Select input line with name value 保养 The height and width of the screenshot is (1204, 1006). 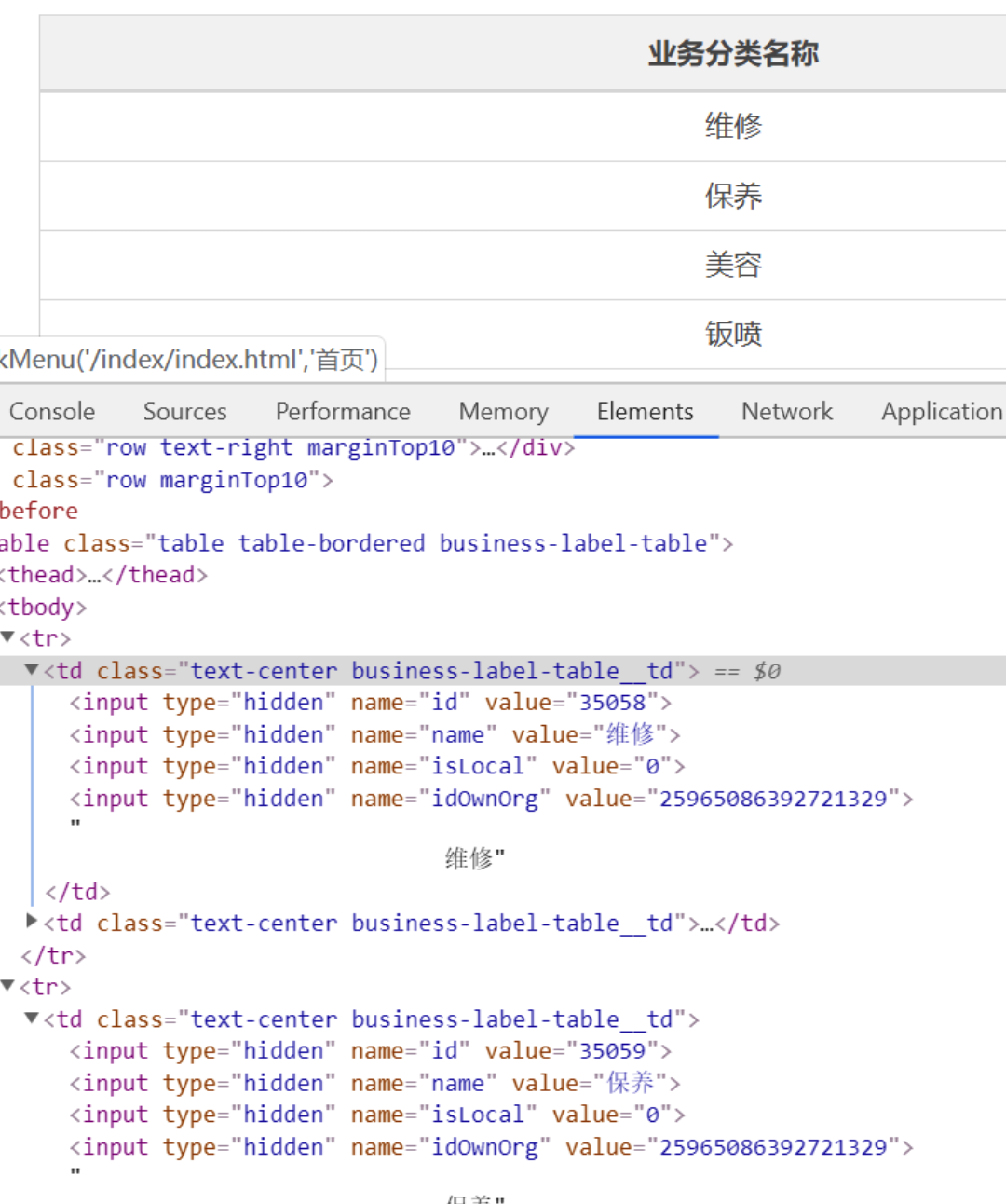[374, 1083]
